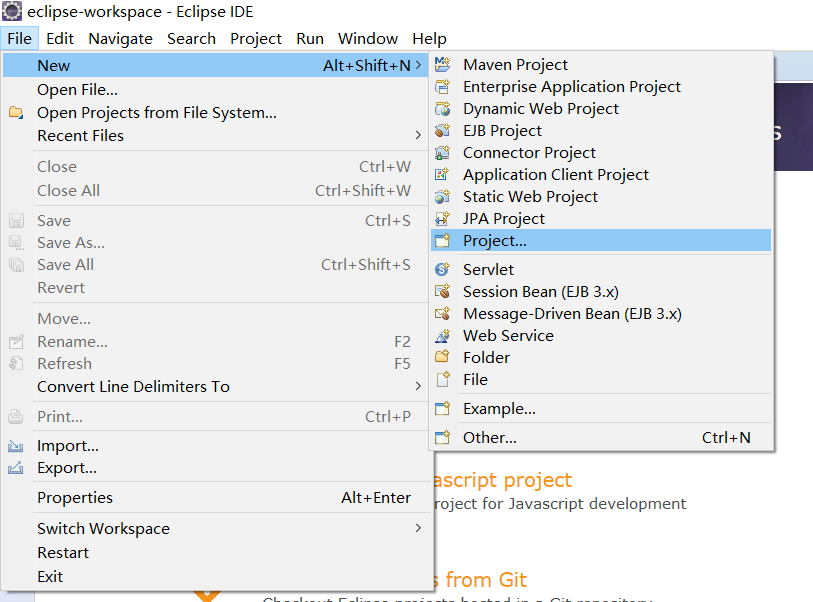This screenshot has width=813, height=602.
Task: Expand Convert Line Delimiters To submenu arrow
Action: [x=418, y=386]
